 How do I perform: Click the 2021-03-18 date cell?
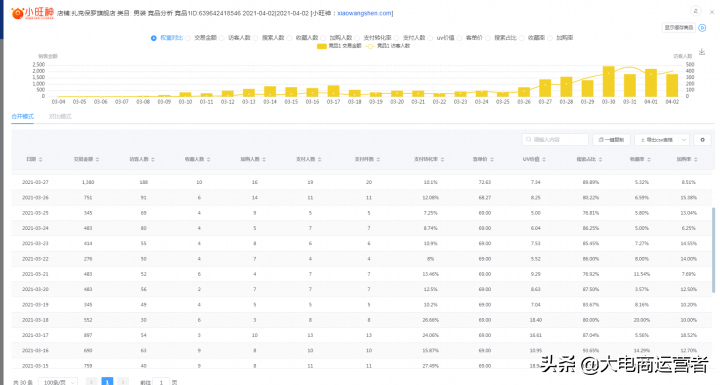click(35, 320)
